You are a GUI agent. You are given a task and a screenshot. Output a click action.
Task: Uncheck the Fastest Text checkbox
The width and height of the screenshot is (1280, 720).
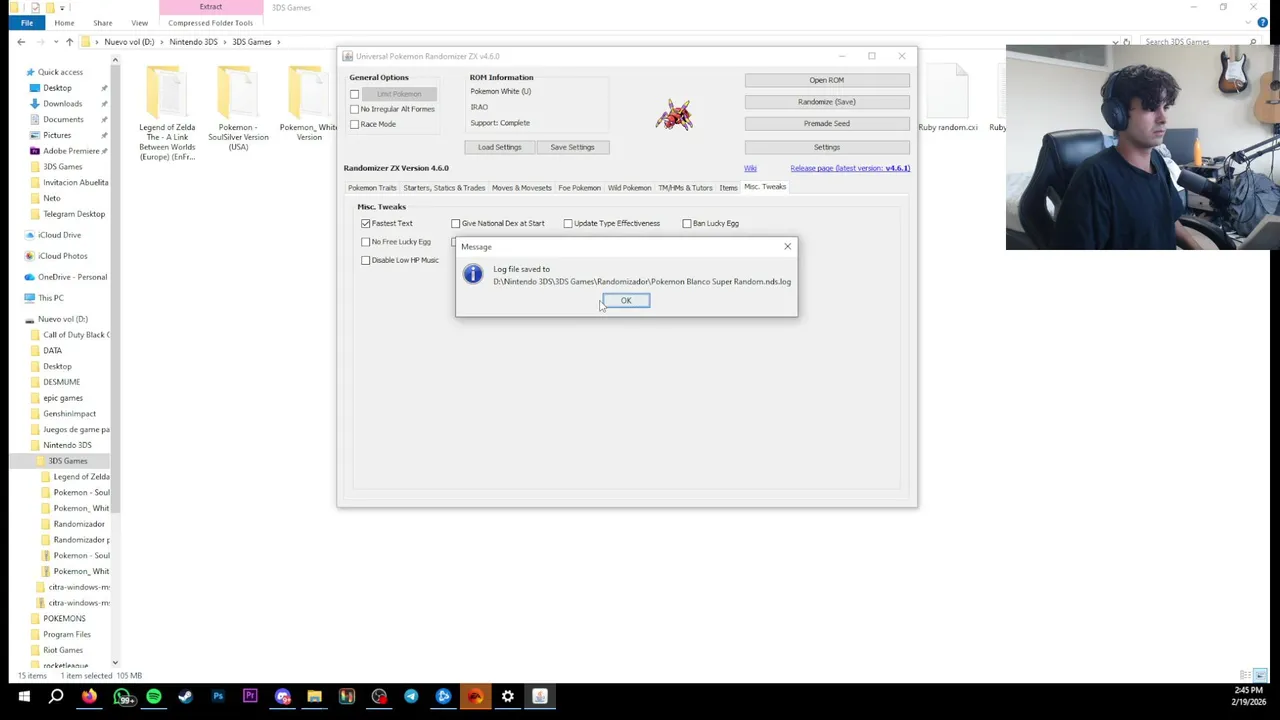point(366,223)
